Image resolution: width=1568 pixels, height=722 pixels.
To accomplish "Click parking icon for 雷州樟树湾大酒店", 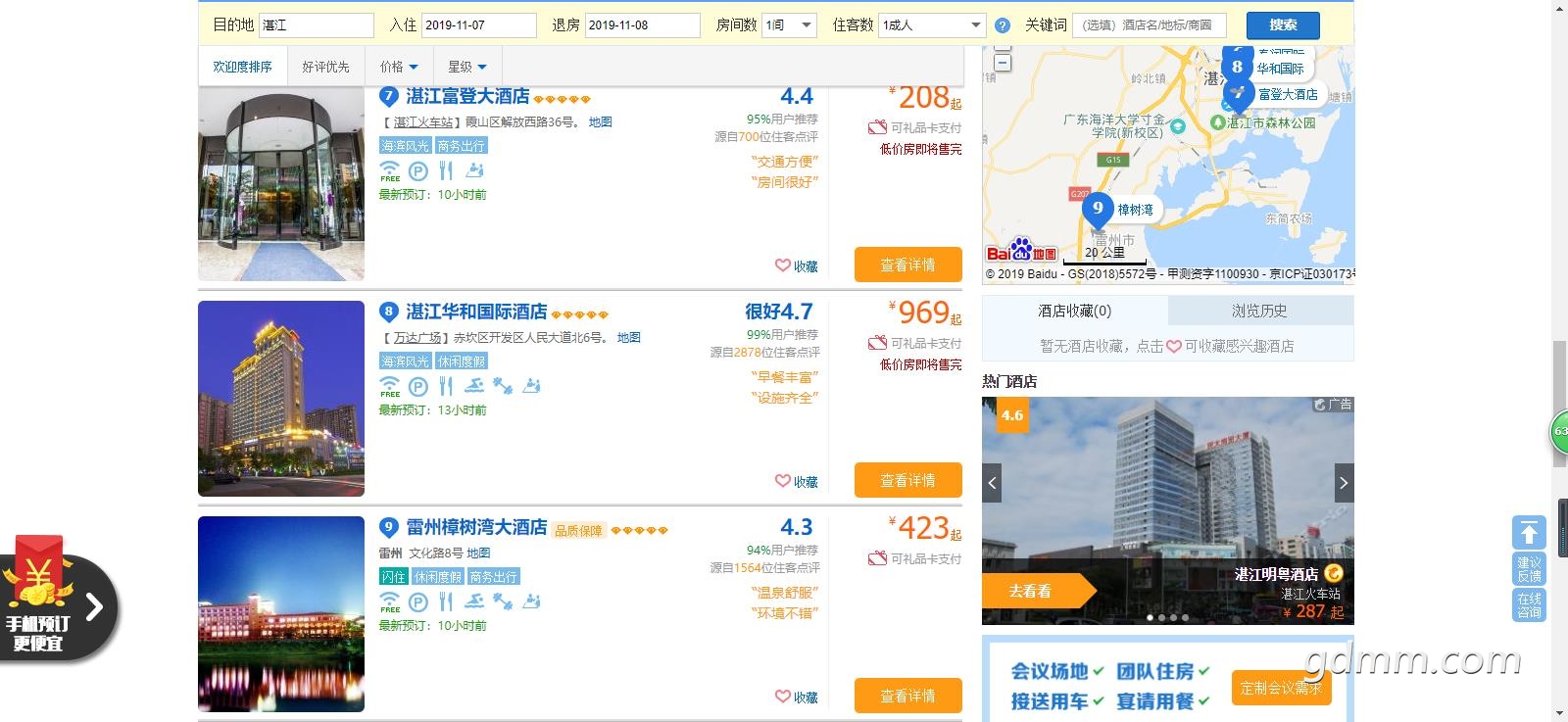I will coord(417,602).
